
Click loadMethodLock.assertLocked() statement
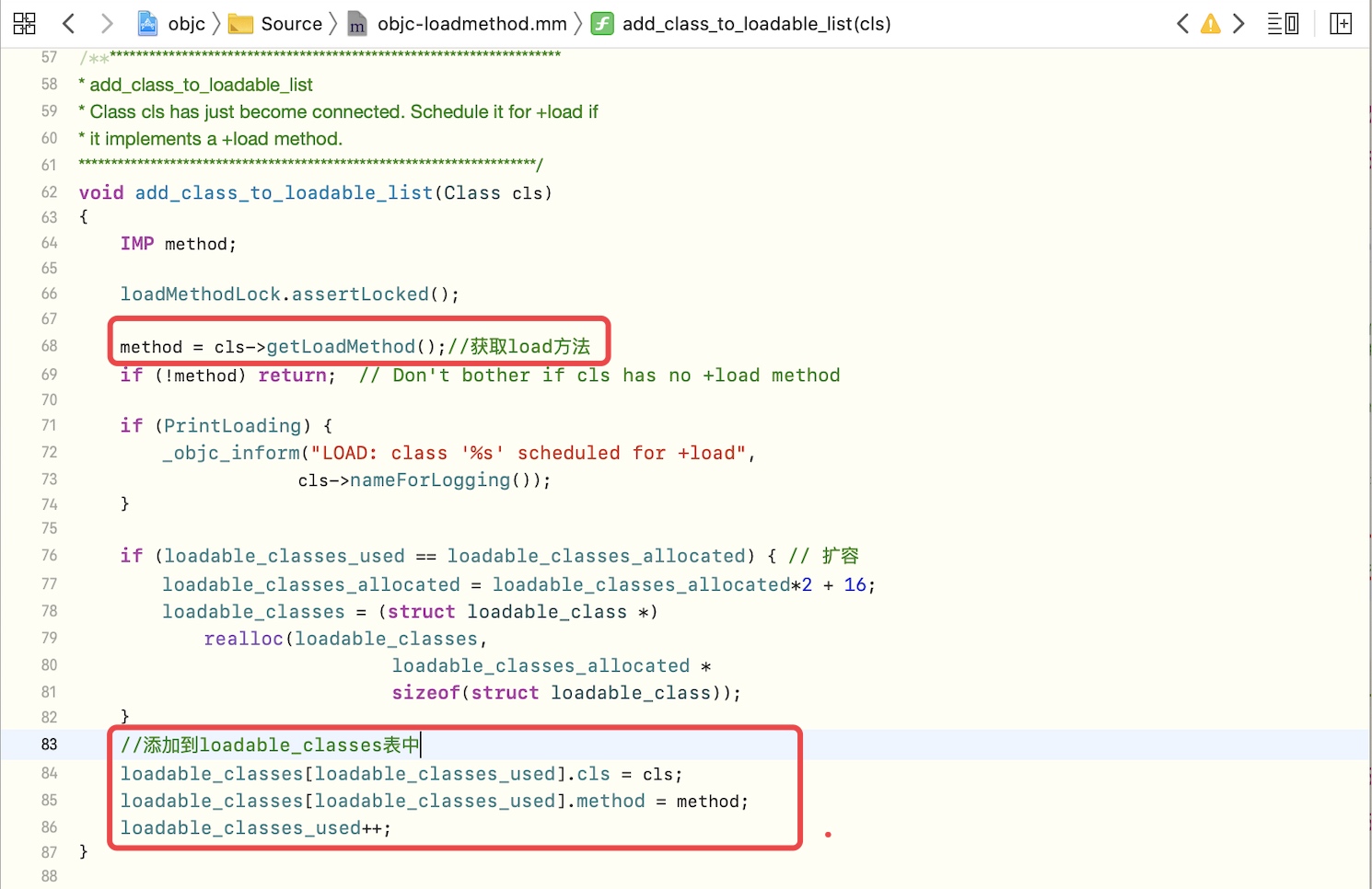pyautogui.click(x=289, y=294)
